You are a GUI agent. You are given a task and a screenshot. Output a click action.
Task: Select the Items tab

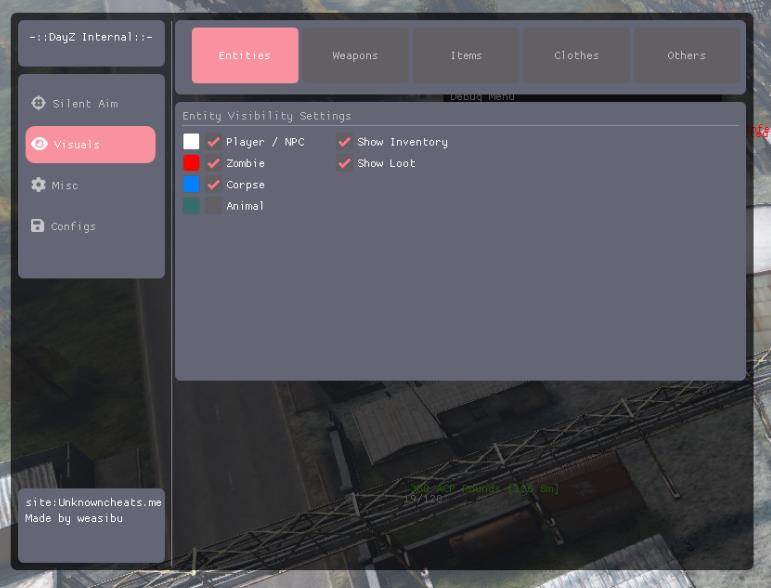click(x=466, y=55)
